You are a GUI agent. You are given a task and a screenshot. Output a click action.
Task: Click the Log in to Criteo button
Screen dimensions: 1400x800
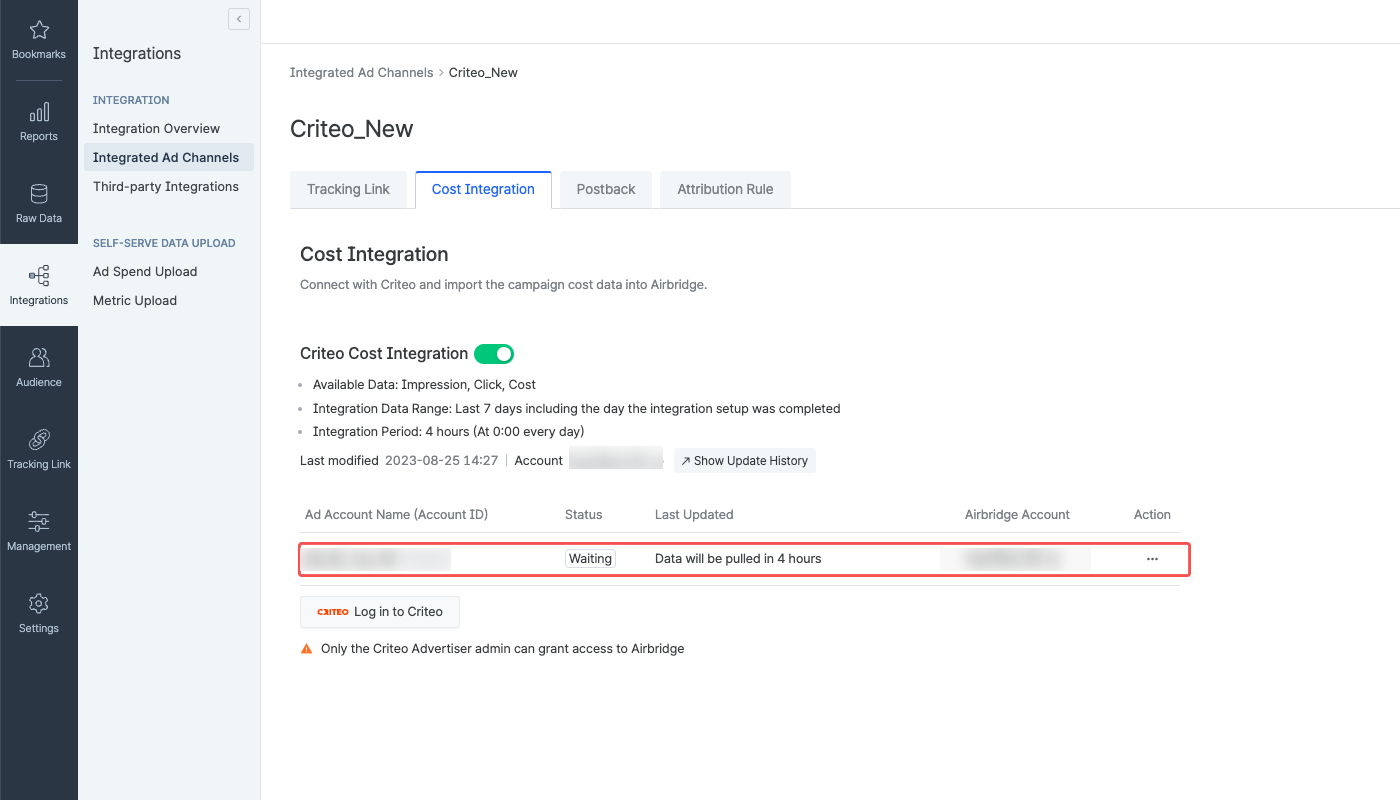click(379, 611)
